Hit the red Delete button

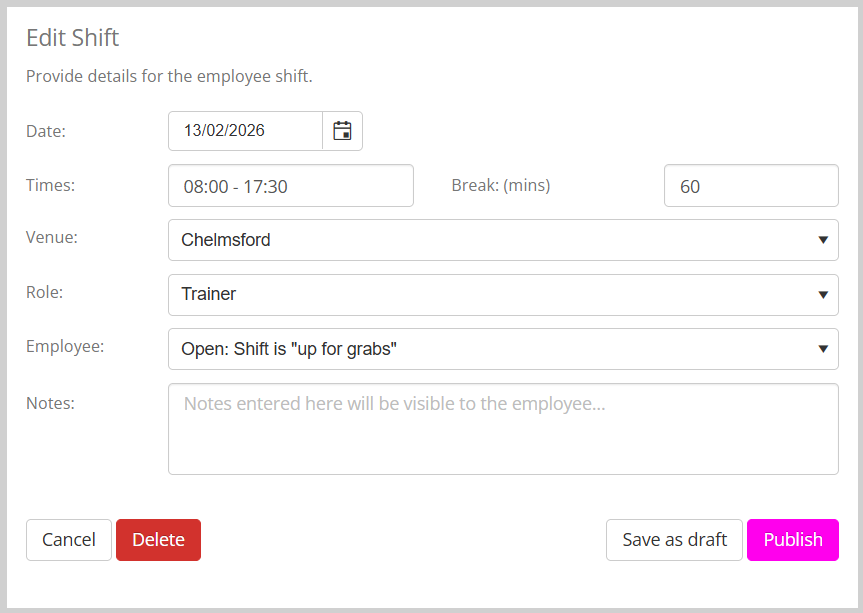click(158, 540)
